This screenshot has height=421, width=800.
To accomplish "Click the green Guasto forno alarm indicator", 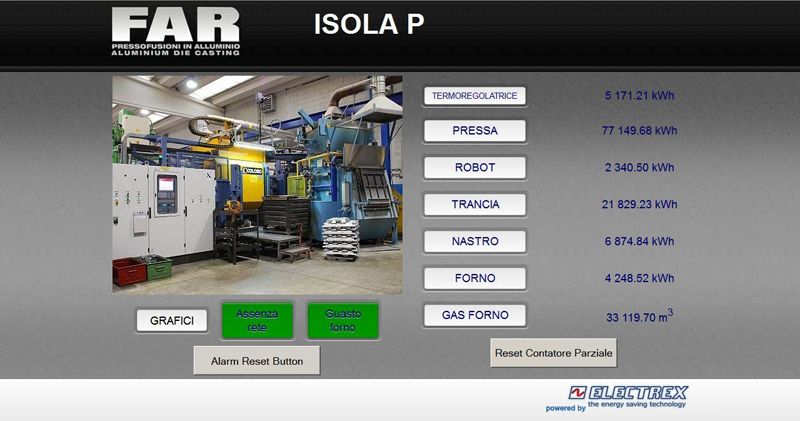I will (x=343, y=320).
